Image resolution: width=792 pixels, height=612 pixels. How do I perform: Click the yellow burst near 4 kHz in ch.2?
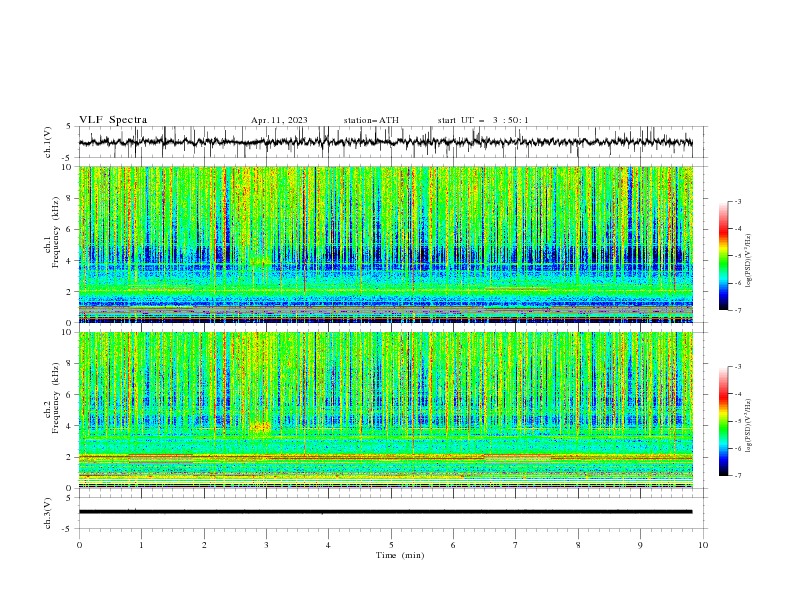260,427
